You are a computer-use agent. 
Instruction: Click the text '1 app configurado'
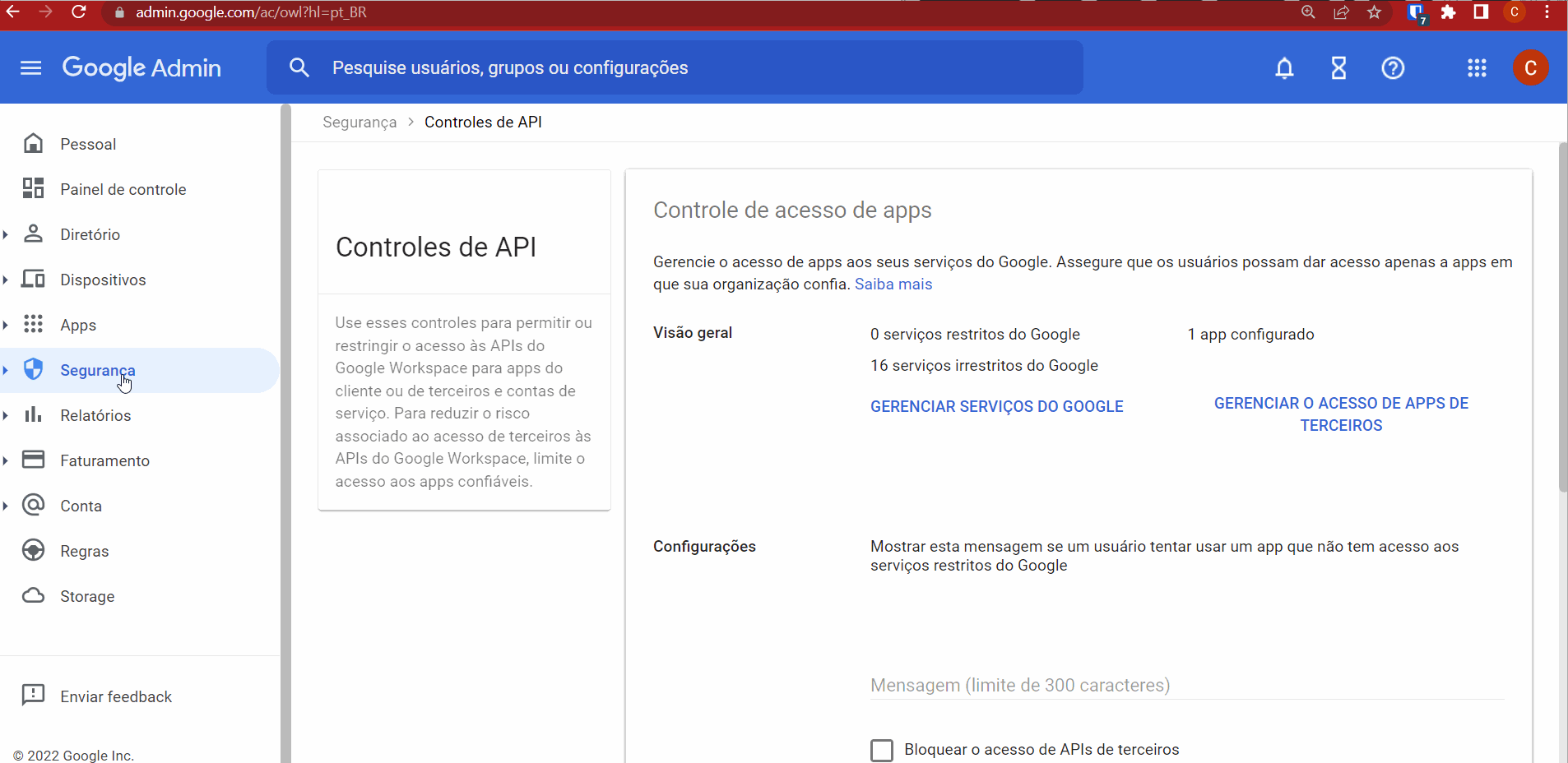tap(1250, 335)
